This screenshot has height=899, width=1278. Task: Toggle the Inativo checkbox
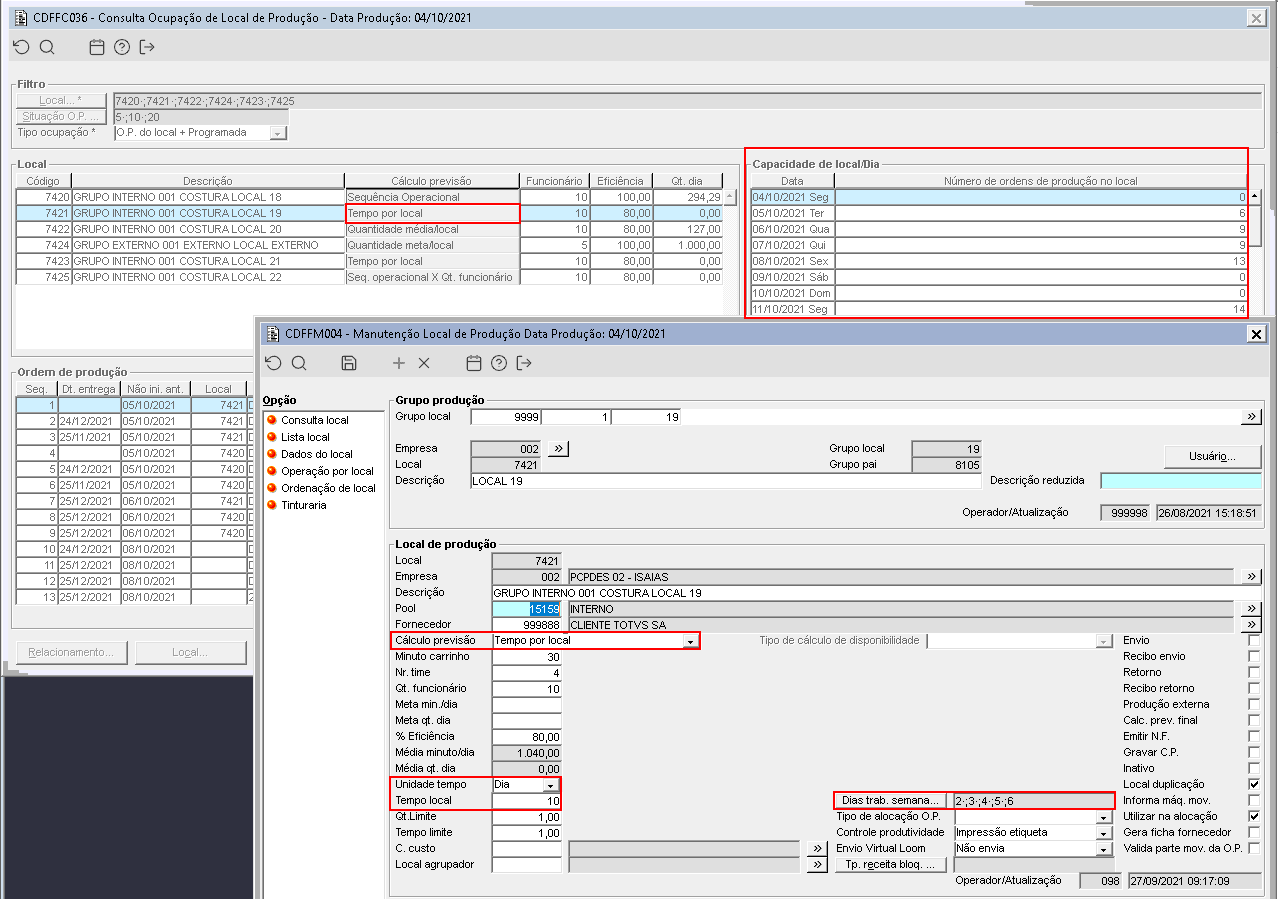pos(1254,768)
